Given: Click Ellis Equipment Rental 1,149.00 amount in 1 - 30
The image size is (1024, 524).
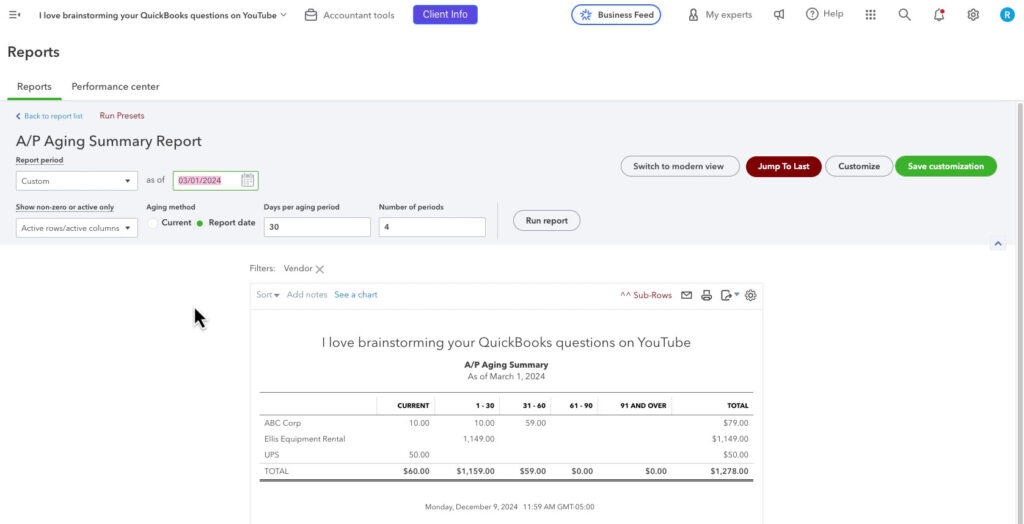Looking at the screenshot, I should pos(479,439).
